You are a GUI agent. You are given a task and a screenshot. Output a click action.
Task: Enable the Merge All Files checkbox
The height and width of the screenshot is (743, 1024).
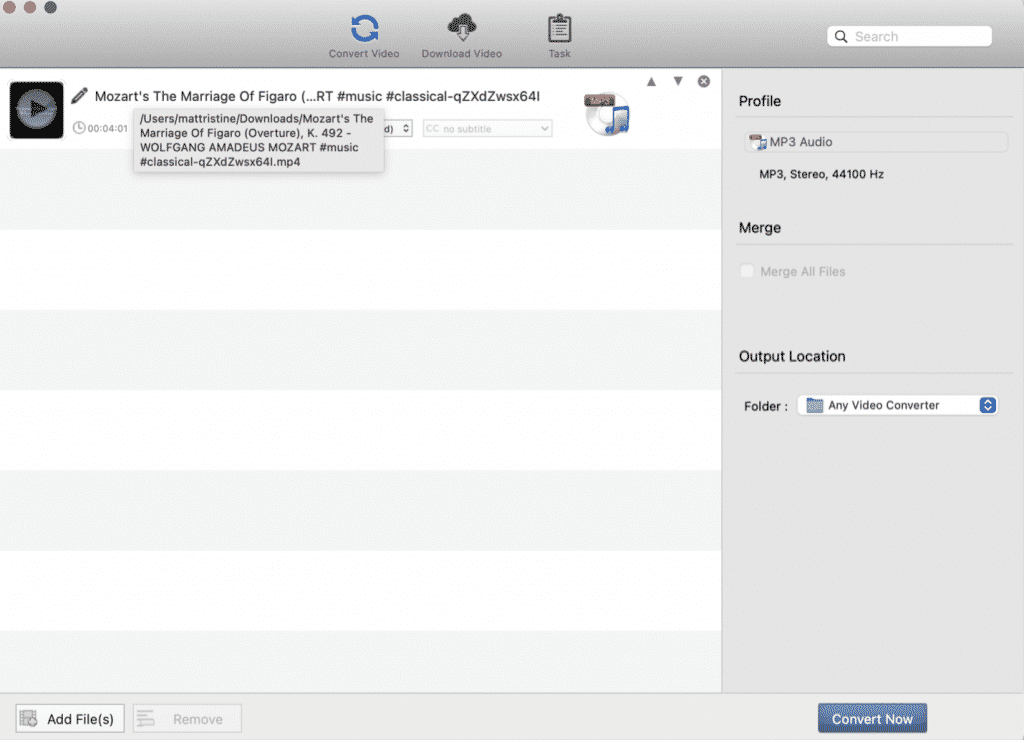(x=746, y=272)
